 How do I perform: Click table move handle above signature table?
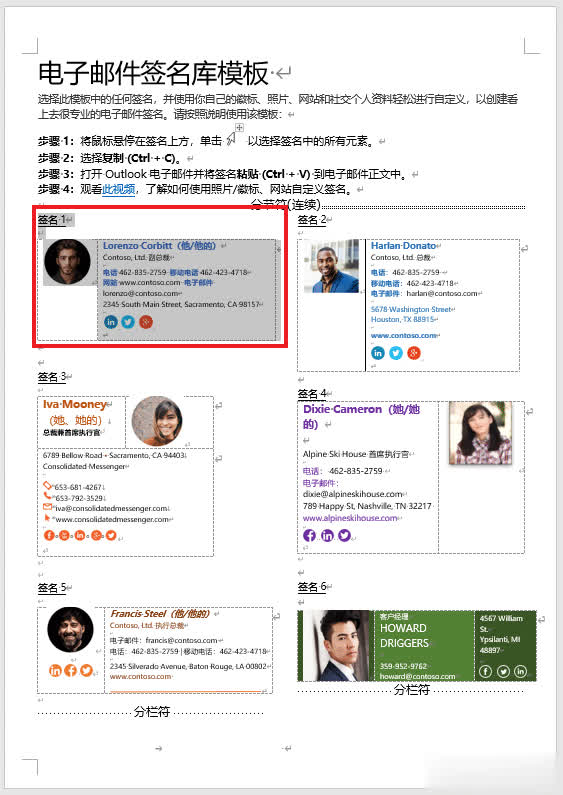239,128
